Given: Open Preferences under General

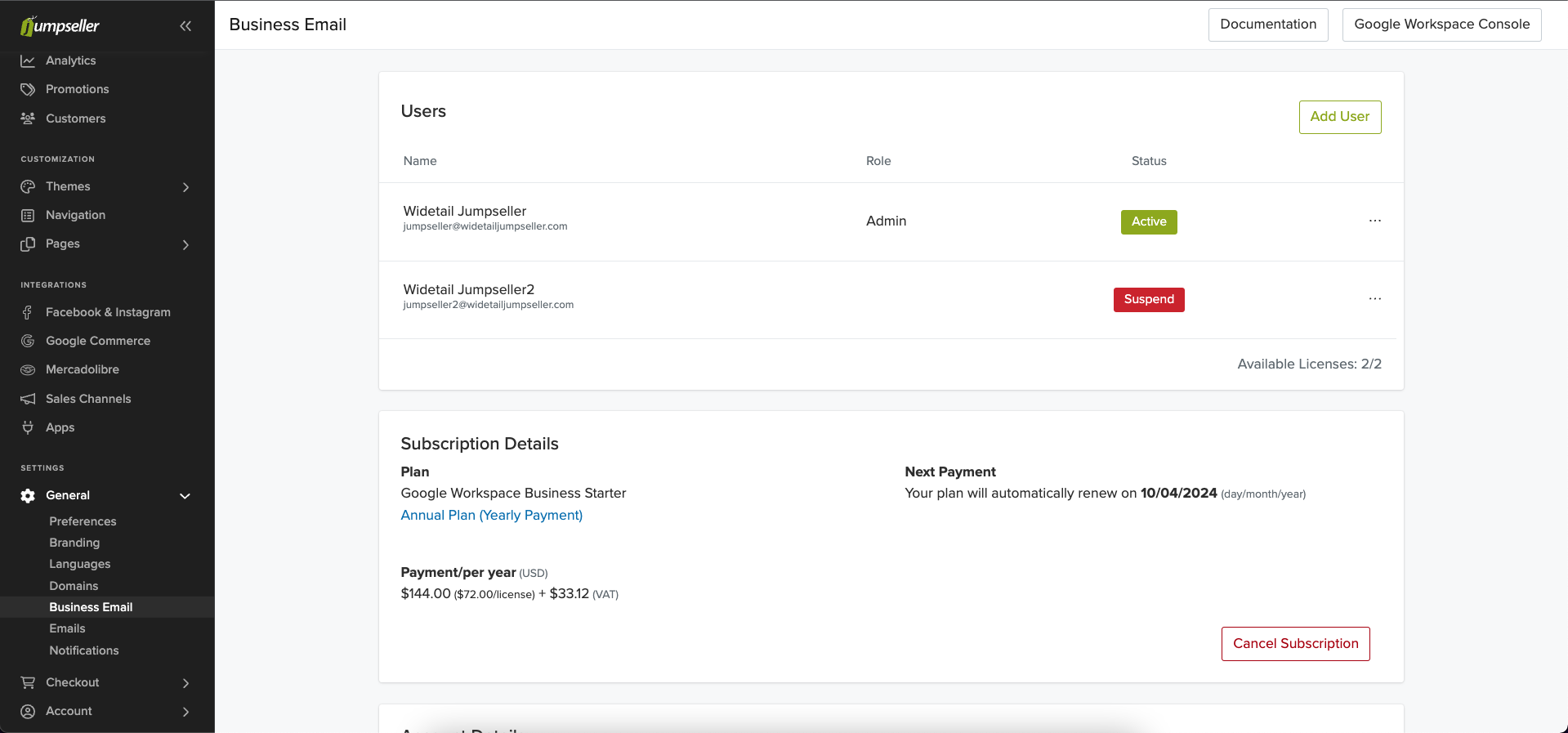Looking at the screenshot, I should coord(83,521).
